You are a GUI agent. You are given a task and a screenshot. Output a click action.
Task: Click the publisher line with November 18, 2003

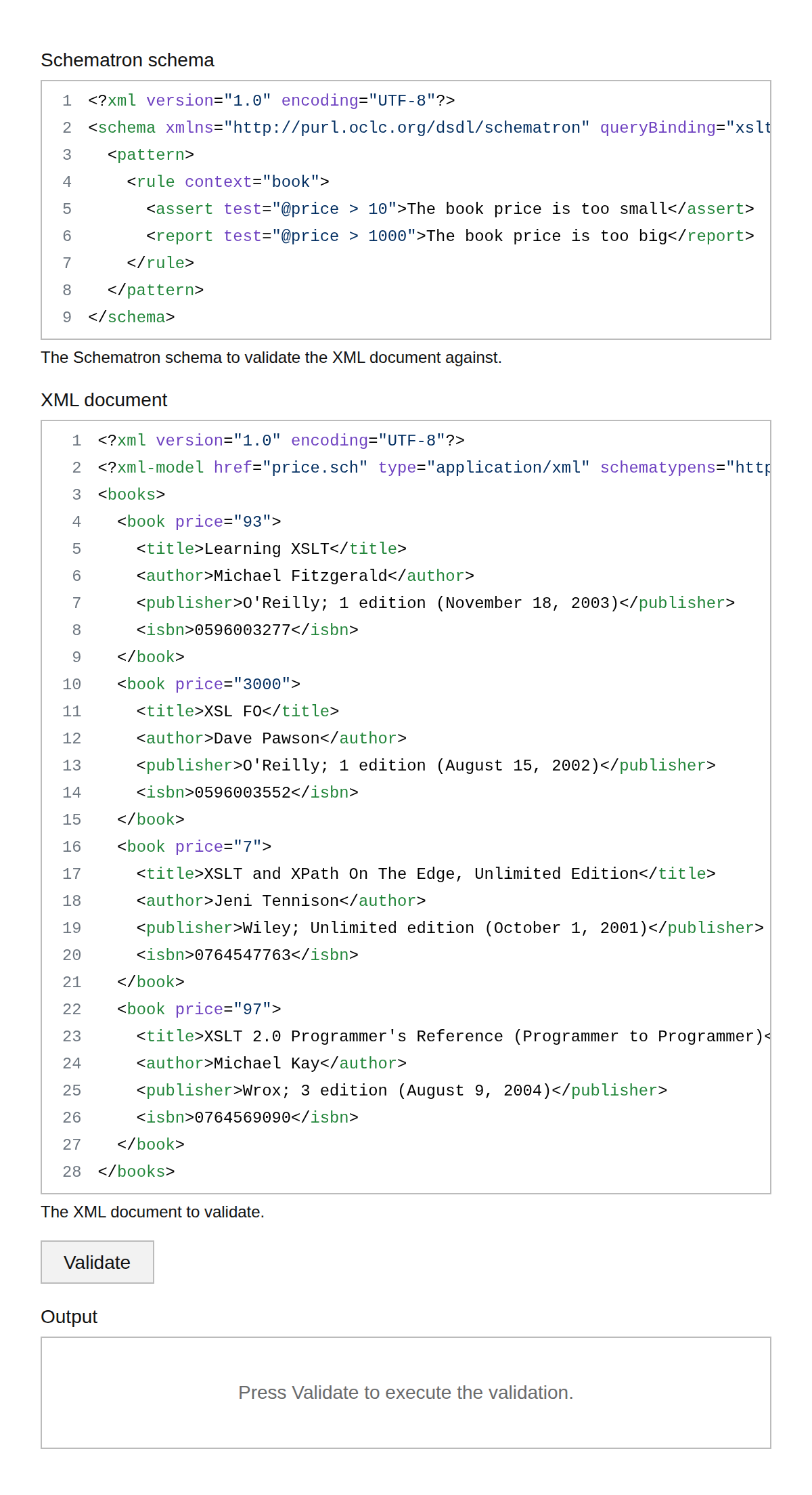(436, 603)
